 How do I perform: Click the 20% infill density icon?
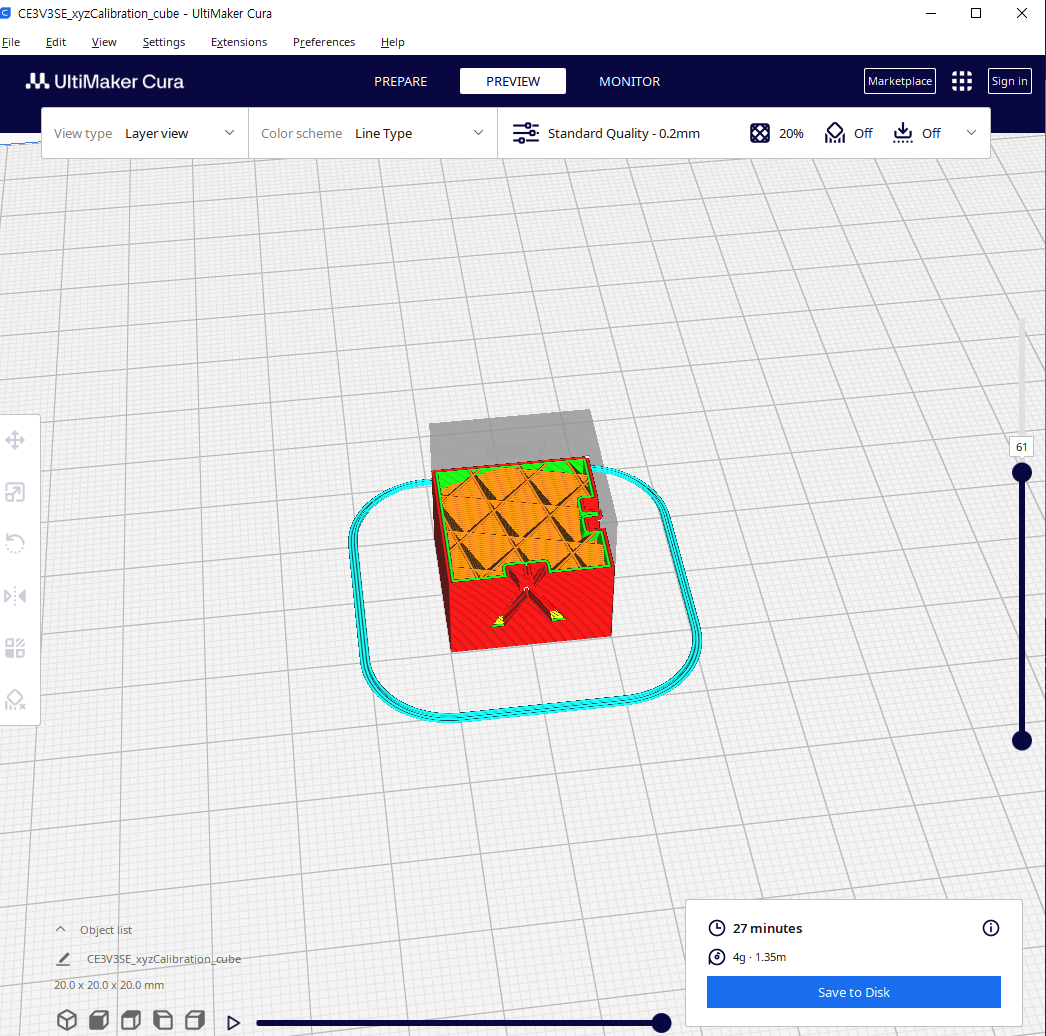(759, 133)
